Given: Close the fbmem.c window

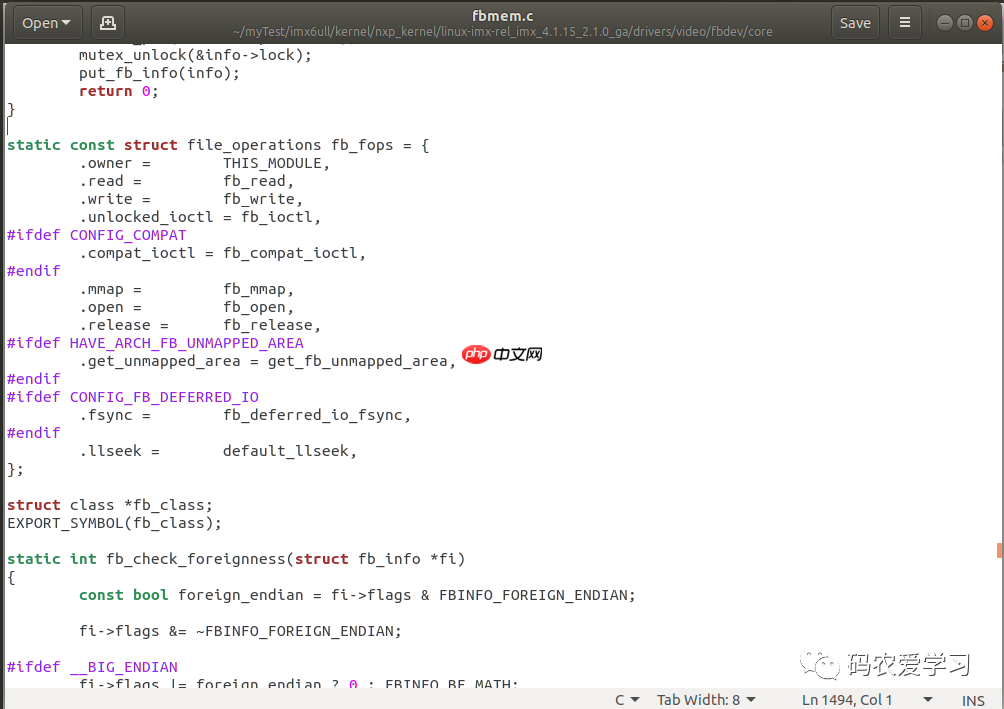Looking at the screenshot, I should click(983, 23).
